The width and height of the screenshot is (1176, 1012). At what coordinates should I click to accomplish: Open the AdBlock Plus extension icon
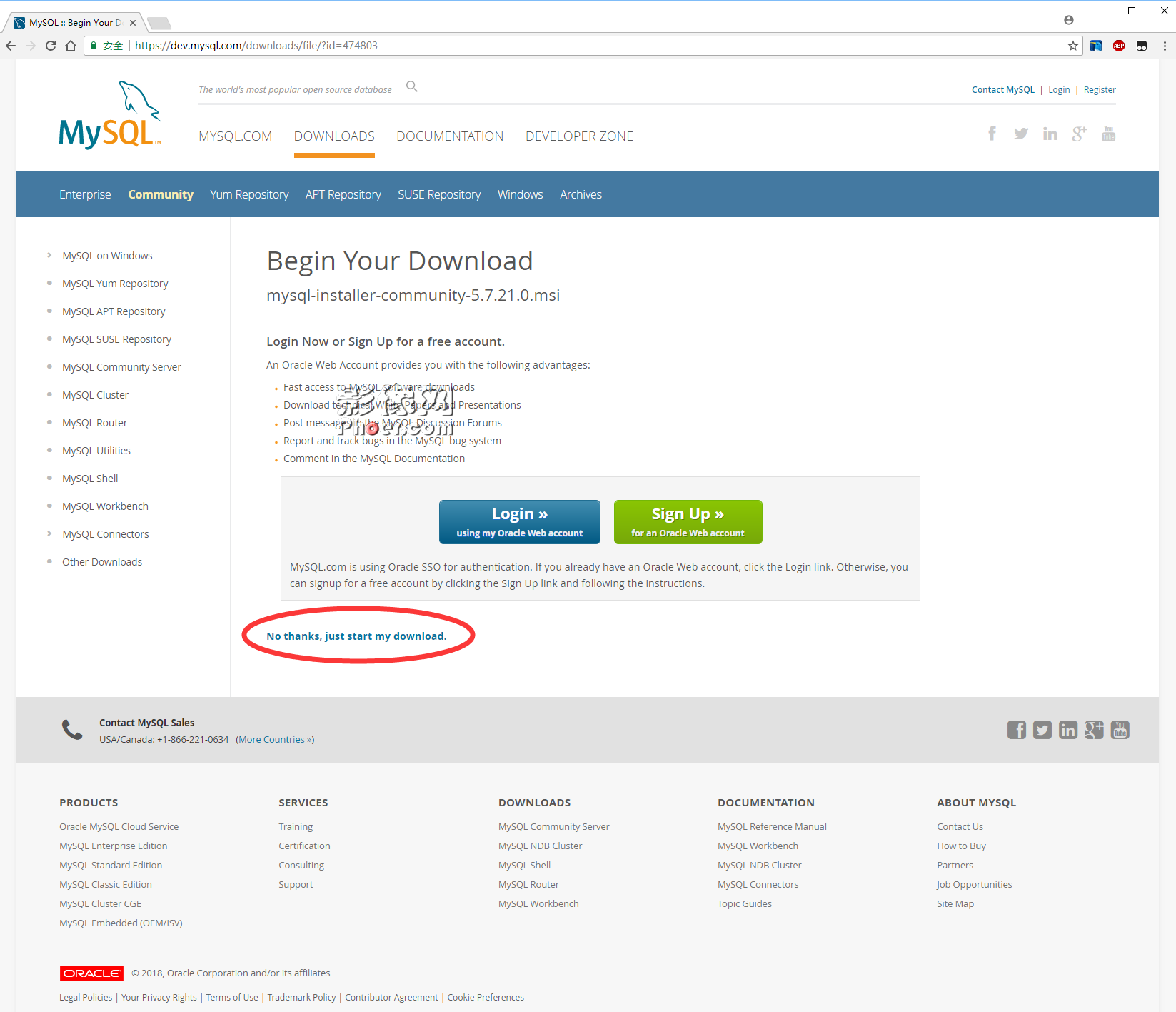[x=1119, y=46]
